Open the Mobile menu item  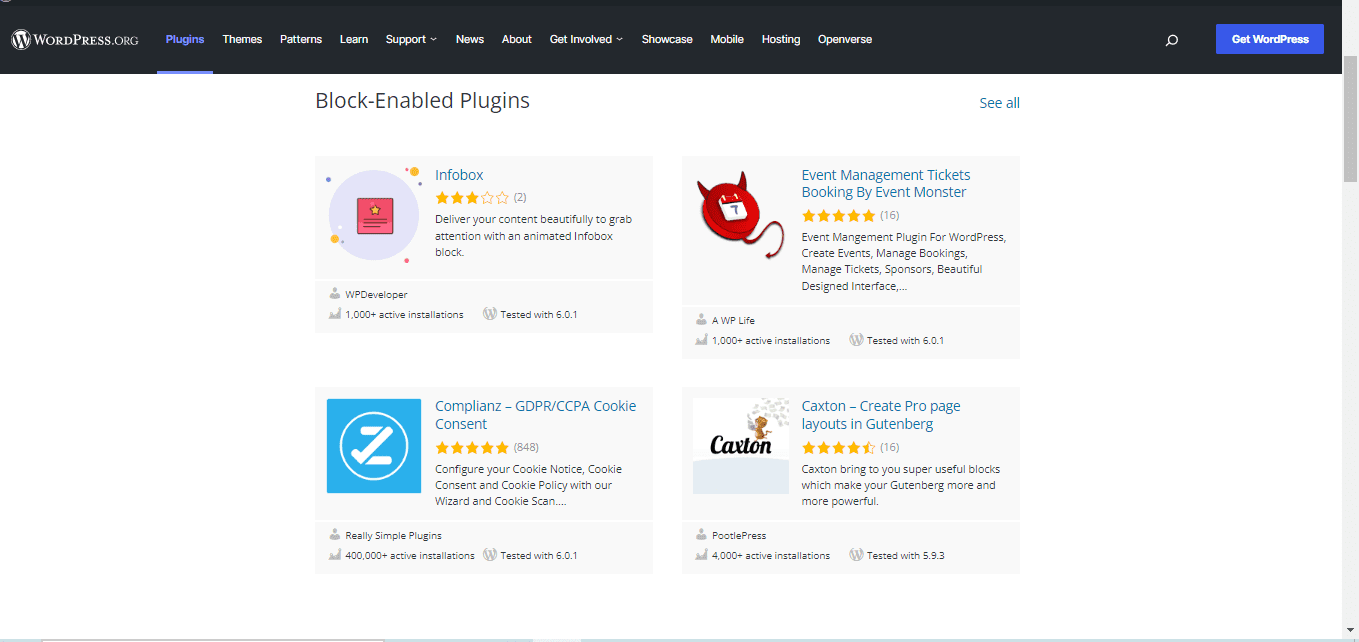727,40
